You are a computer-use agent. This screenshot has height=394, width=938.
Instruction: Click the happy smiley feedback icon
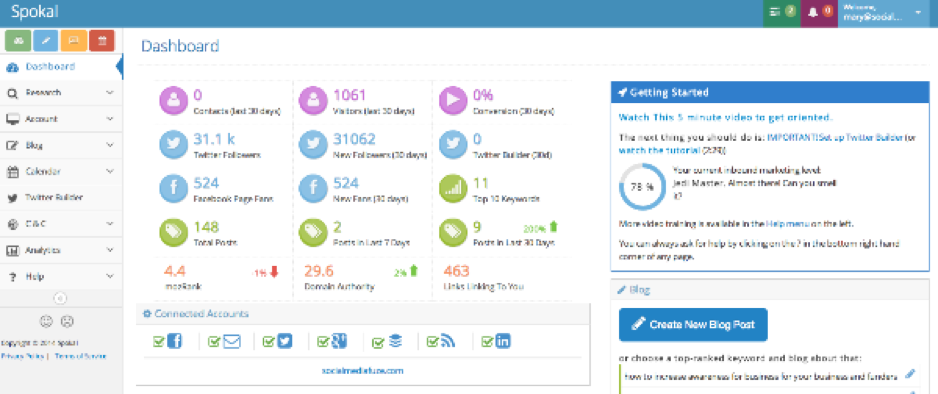(47, 321)
